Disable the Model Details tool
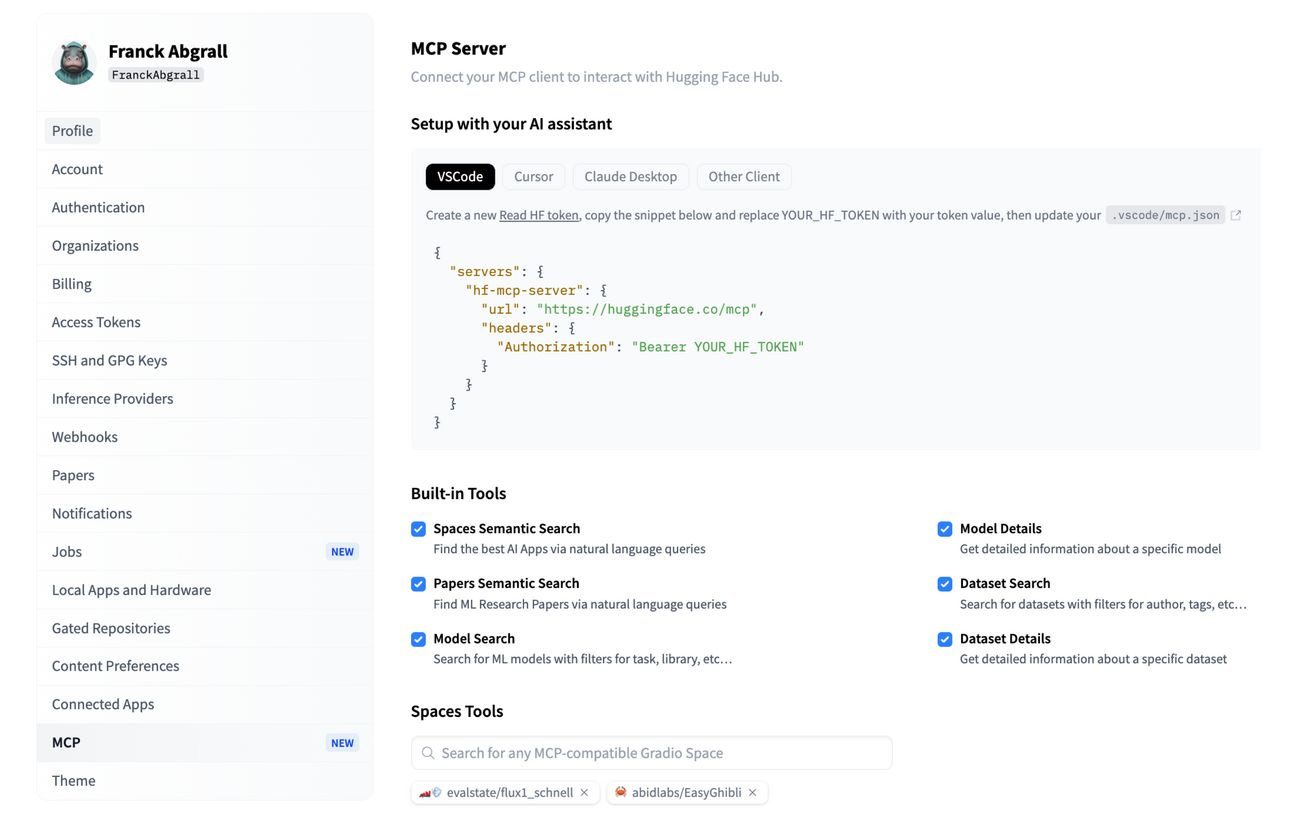The width and height of the screenshot is (1292, 831). coord(945,529)
